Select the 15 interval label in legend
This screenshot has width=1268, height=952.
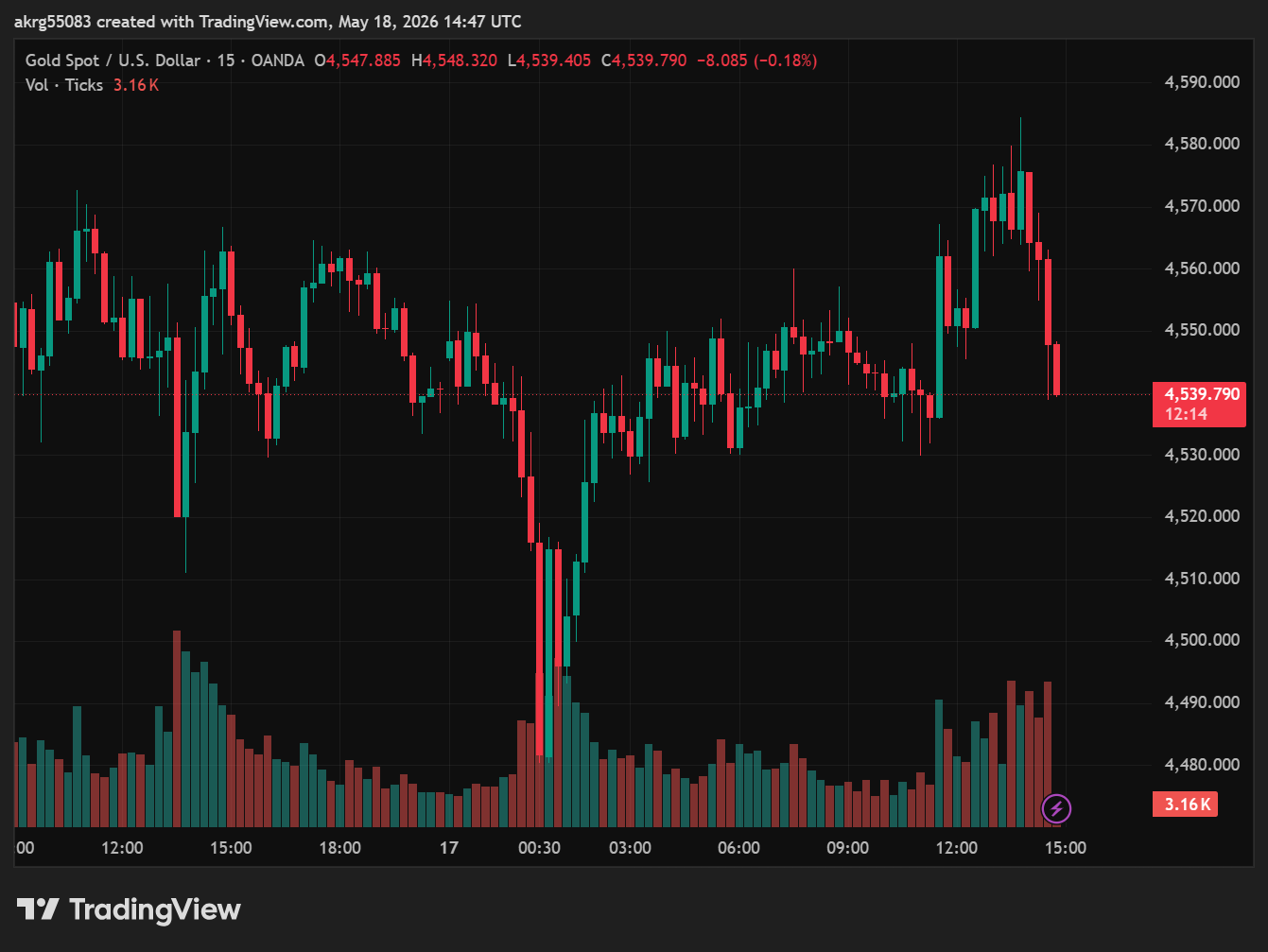tap(225, 61)
